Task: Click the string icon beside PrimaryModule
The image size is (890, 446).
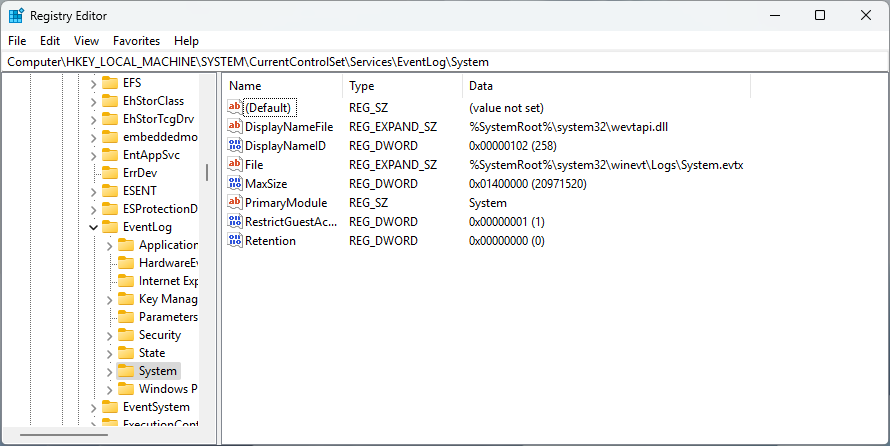Action: coord(234,202)
